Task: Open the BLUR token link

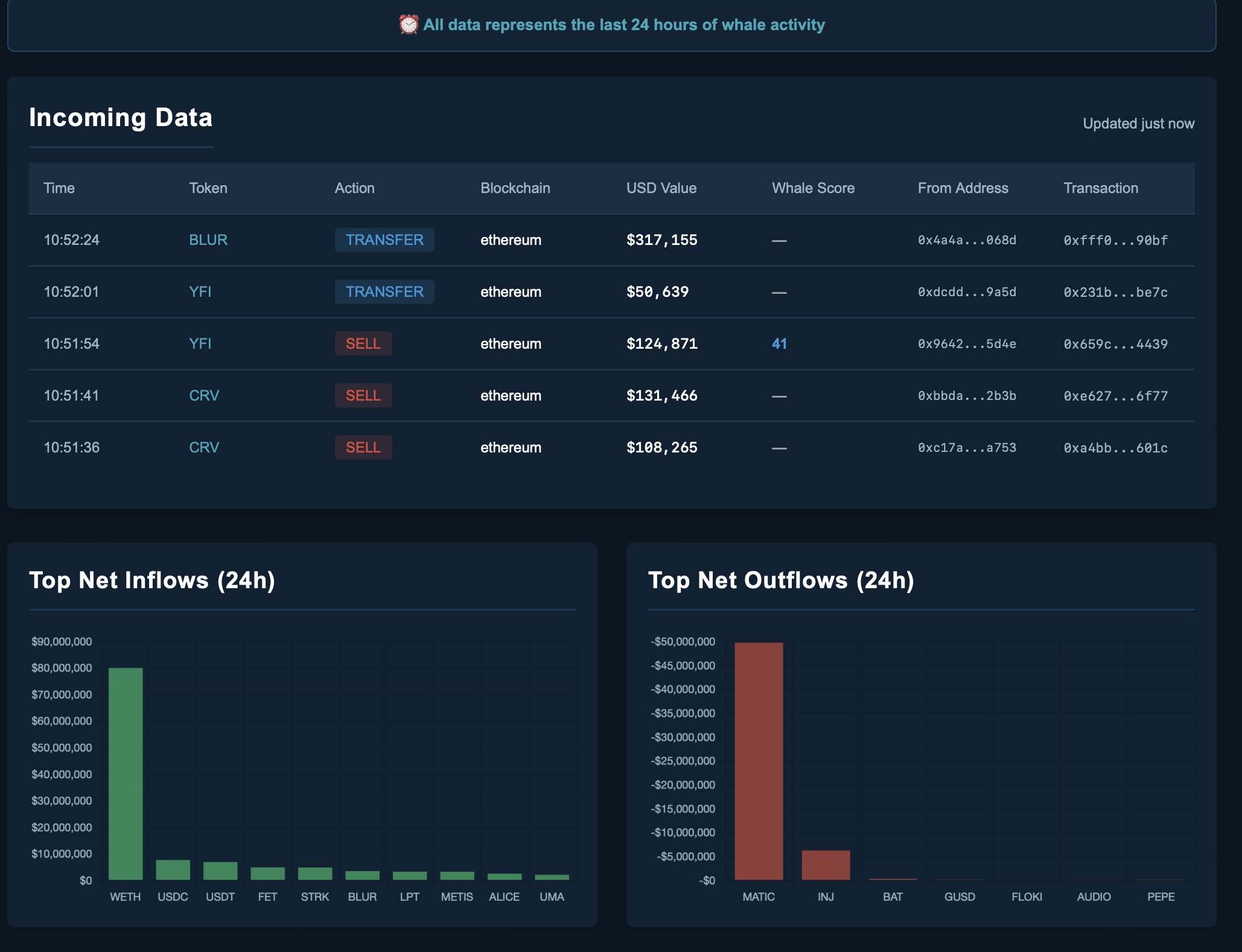Action: click(x=208, y=240)
